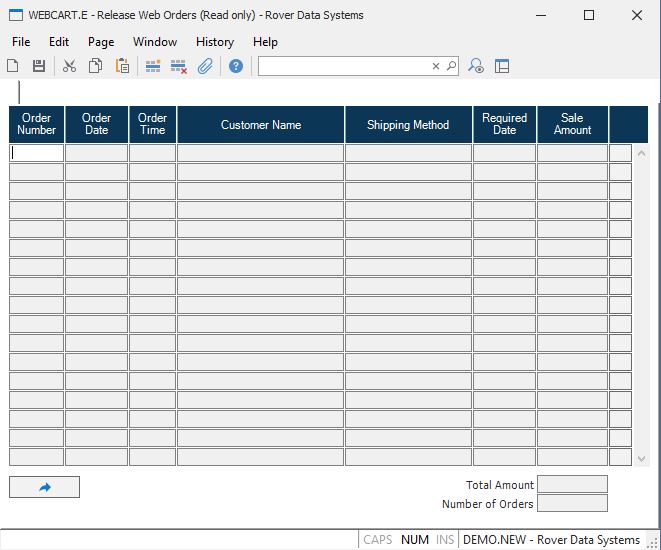
Task: Click the toolbar icon of person with eye
Action: (x=476, y=66)
